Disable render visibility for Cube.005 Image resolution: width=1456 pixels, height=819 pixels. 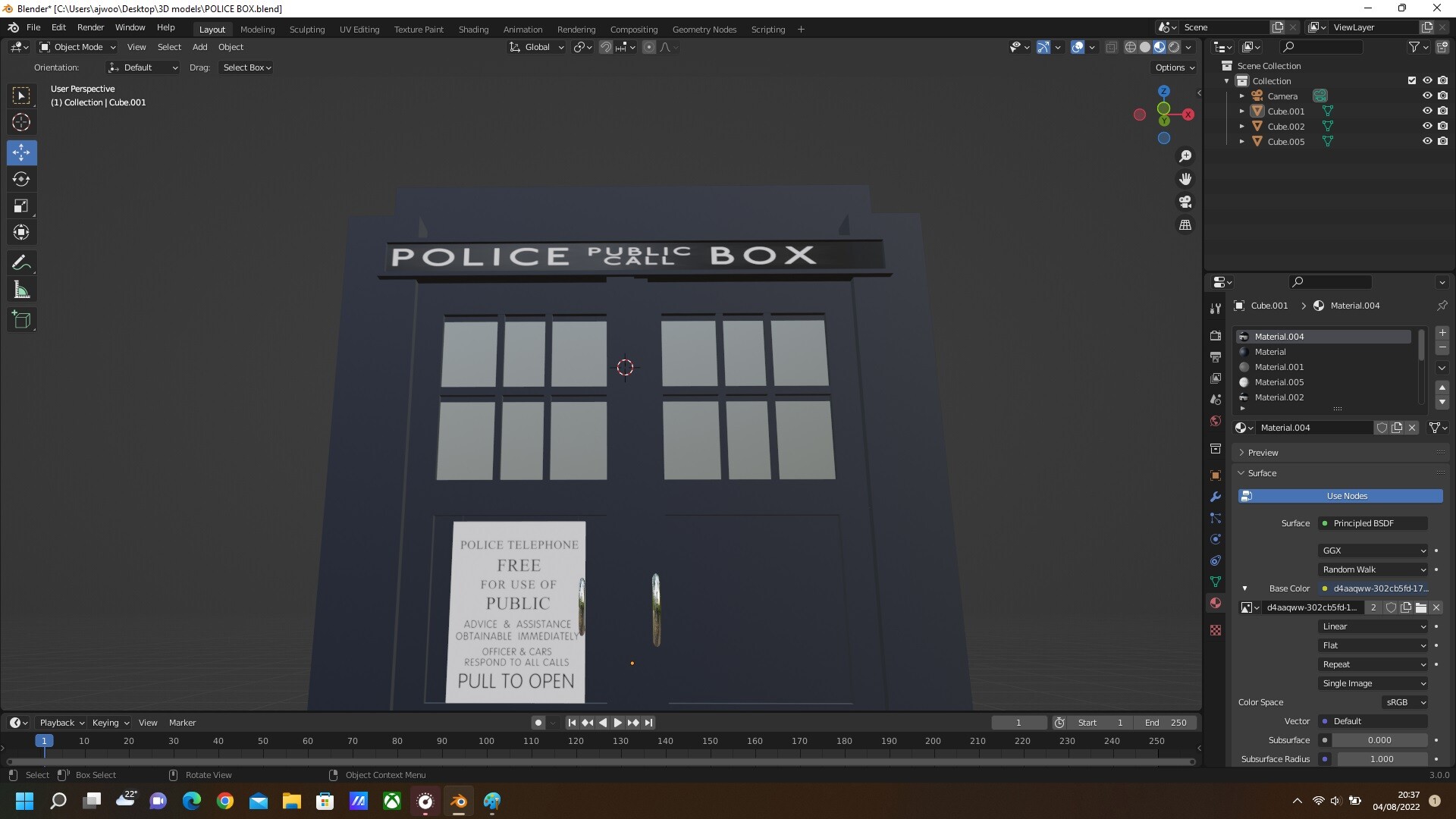pos(1444,141)
